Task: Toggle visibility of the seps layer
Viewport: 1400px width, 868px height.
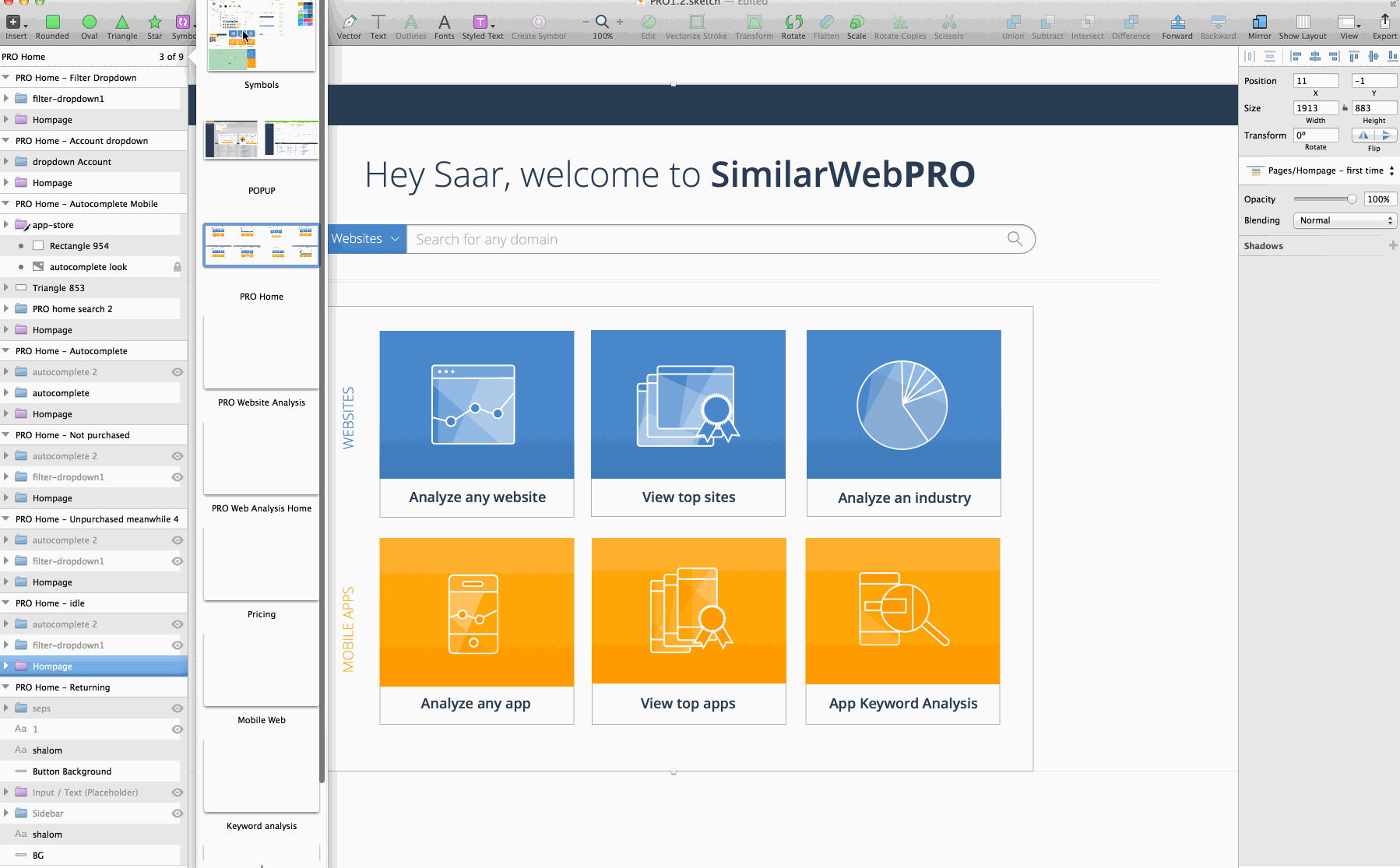Action: 178,708
